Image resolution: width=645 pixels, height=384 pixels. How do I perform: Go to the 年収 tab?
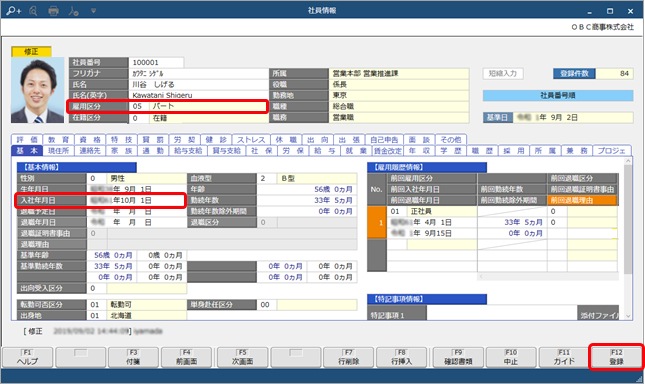coord(419,151)
